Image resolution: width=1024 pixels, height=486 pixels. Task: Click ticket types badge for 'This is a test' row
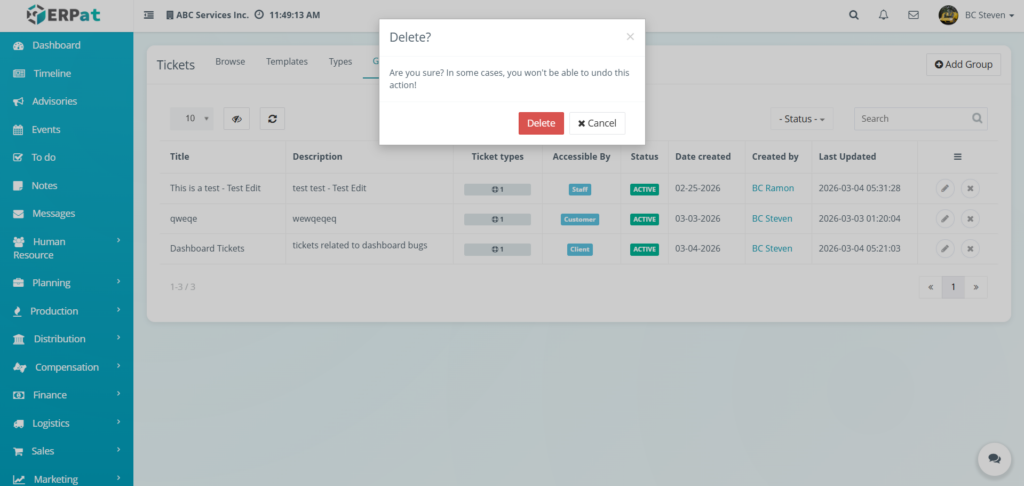[498, 189]
